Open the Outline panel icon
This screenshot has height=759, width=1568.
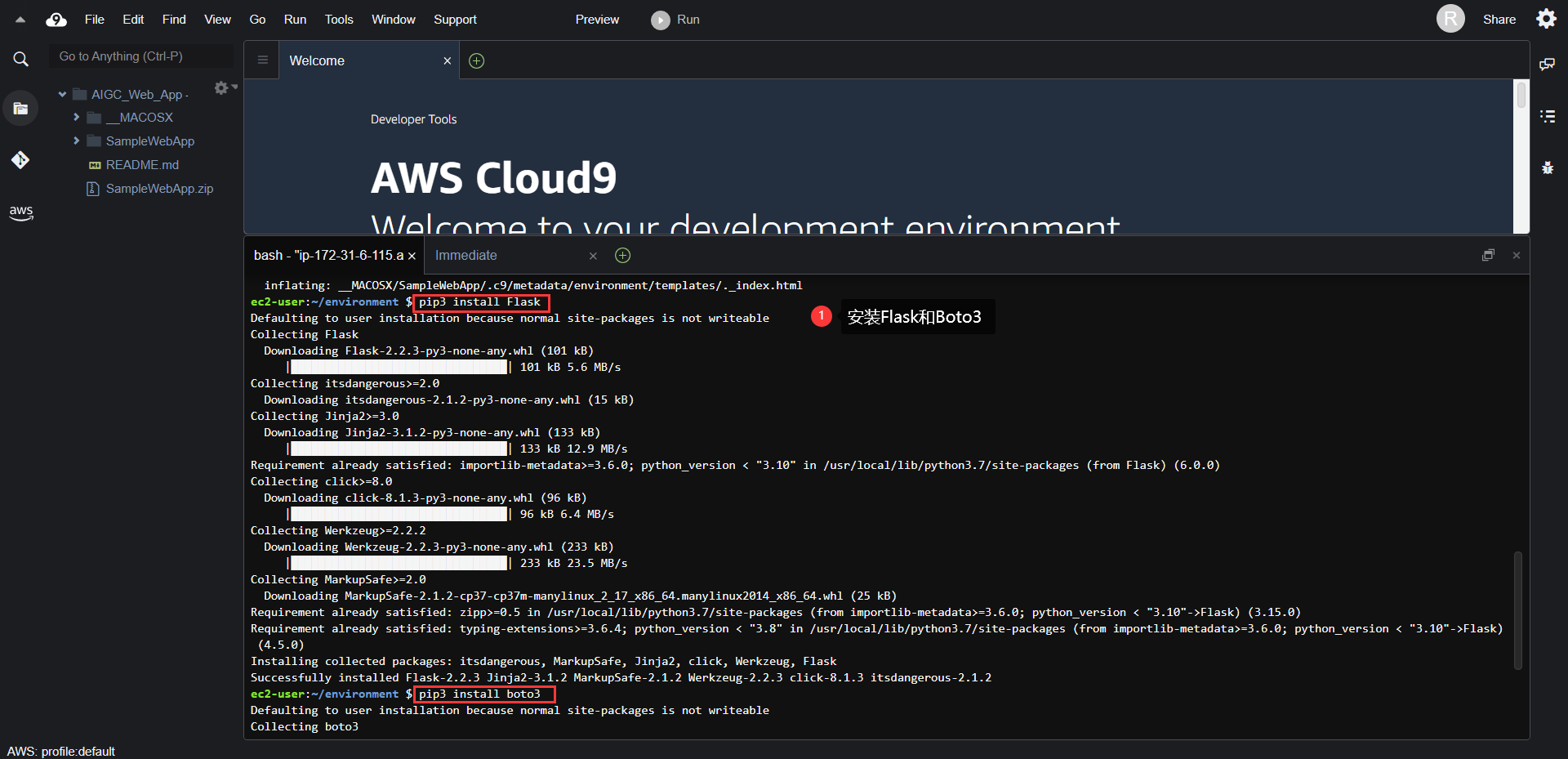(x=1547, y=116)
